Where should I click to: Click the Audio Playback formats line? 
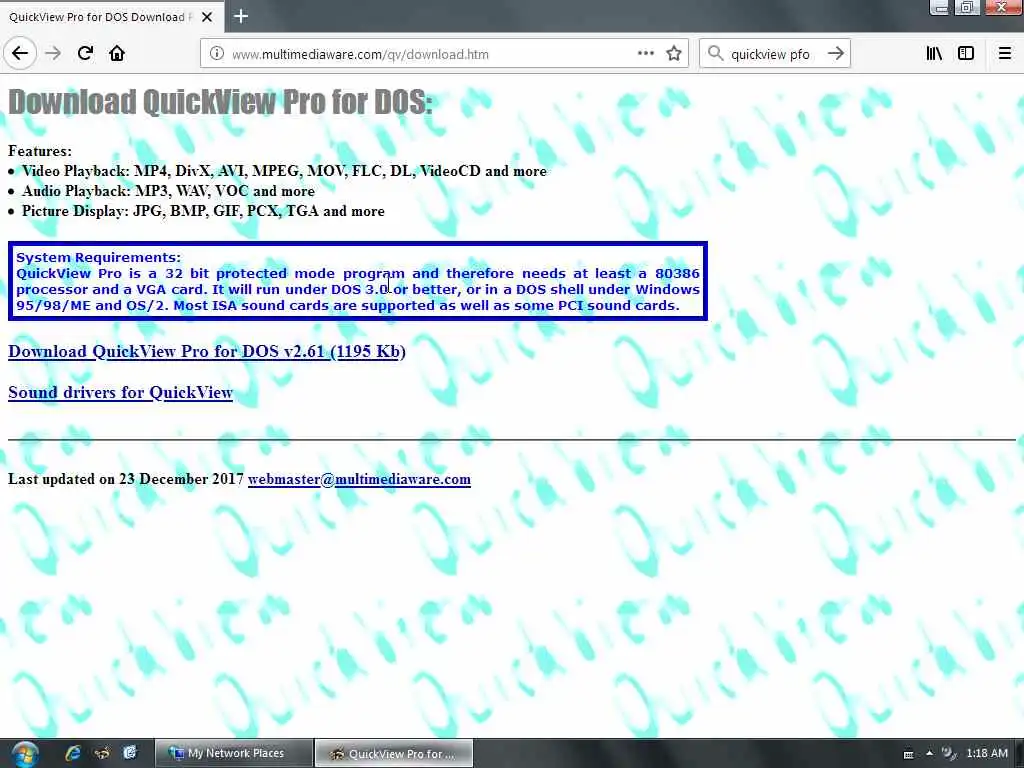pos(168,191)
